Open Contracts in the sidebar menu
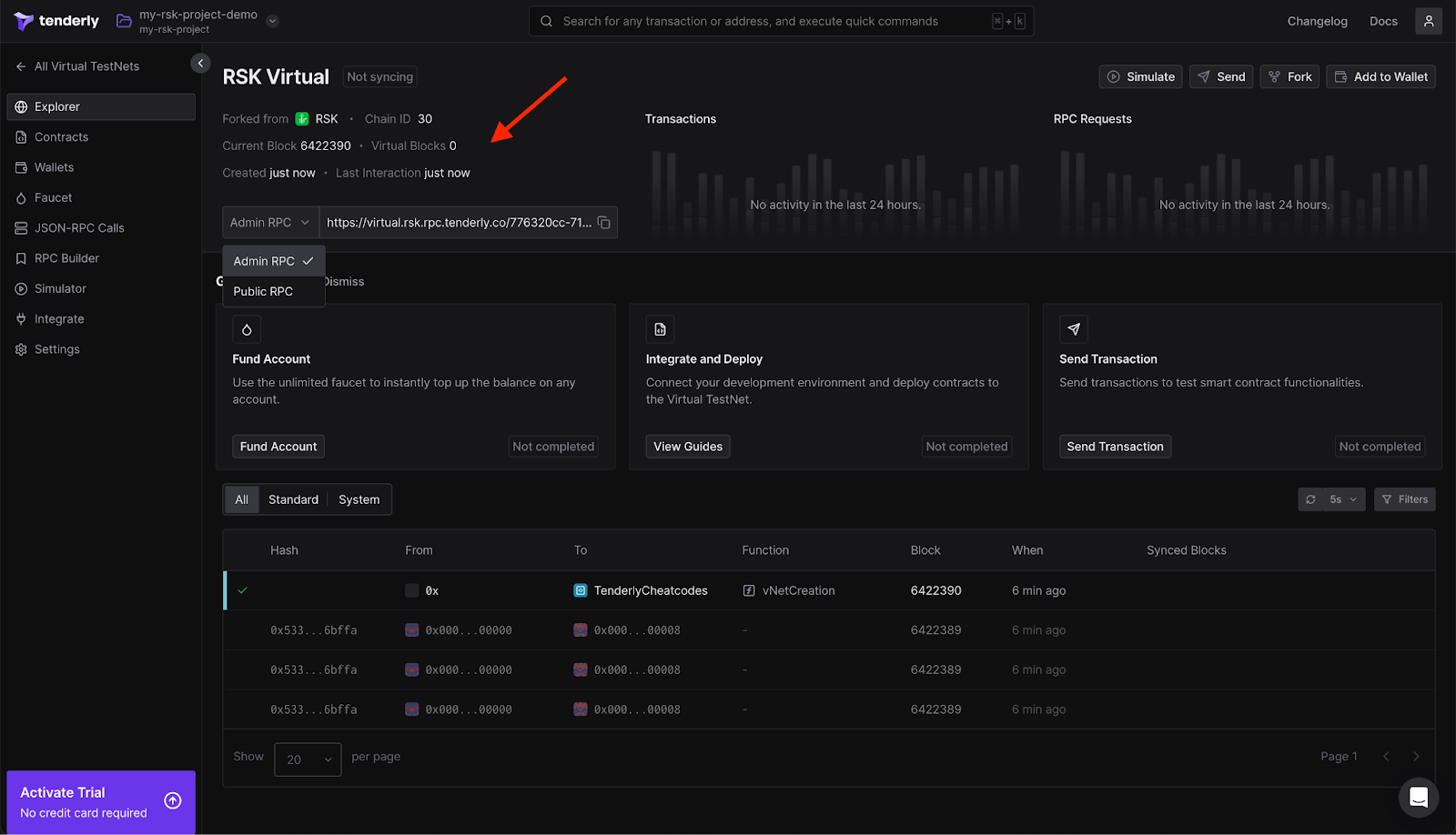The image size is (1456, 835). click(x=61, y=137)
